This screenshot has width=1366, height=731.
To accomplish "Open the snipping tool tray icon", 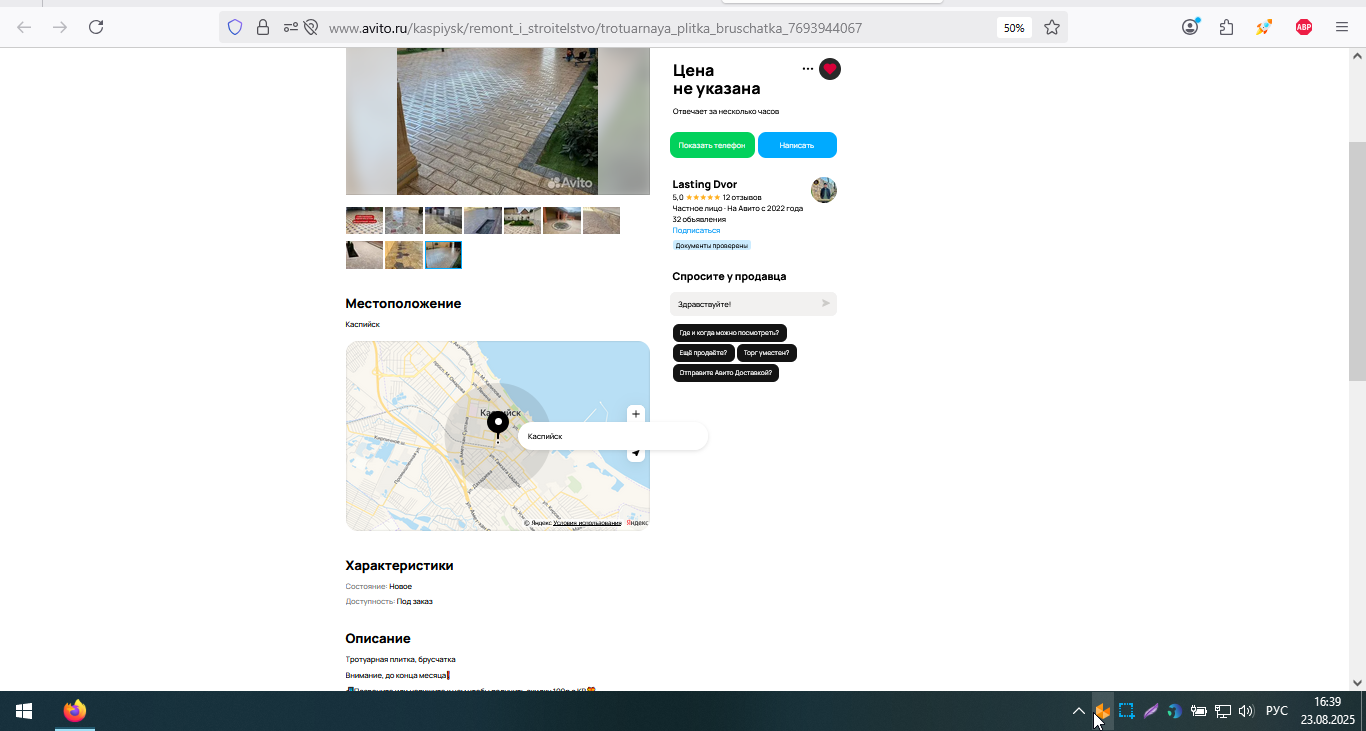I will tap(1126, 711).
